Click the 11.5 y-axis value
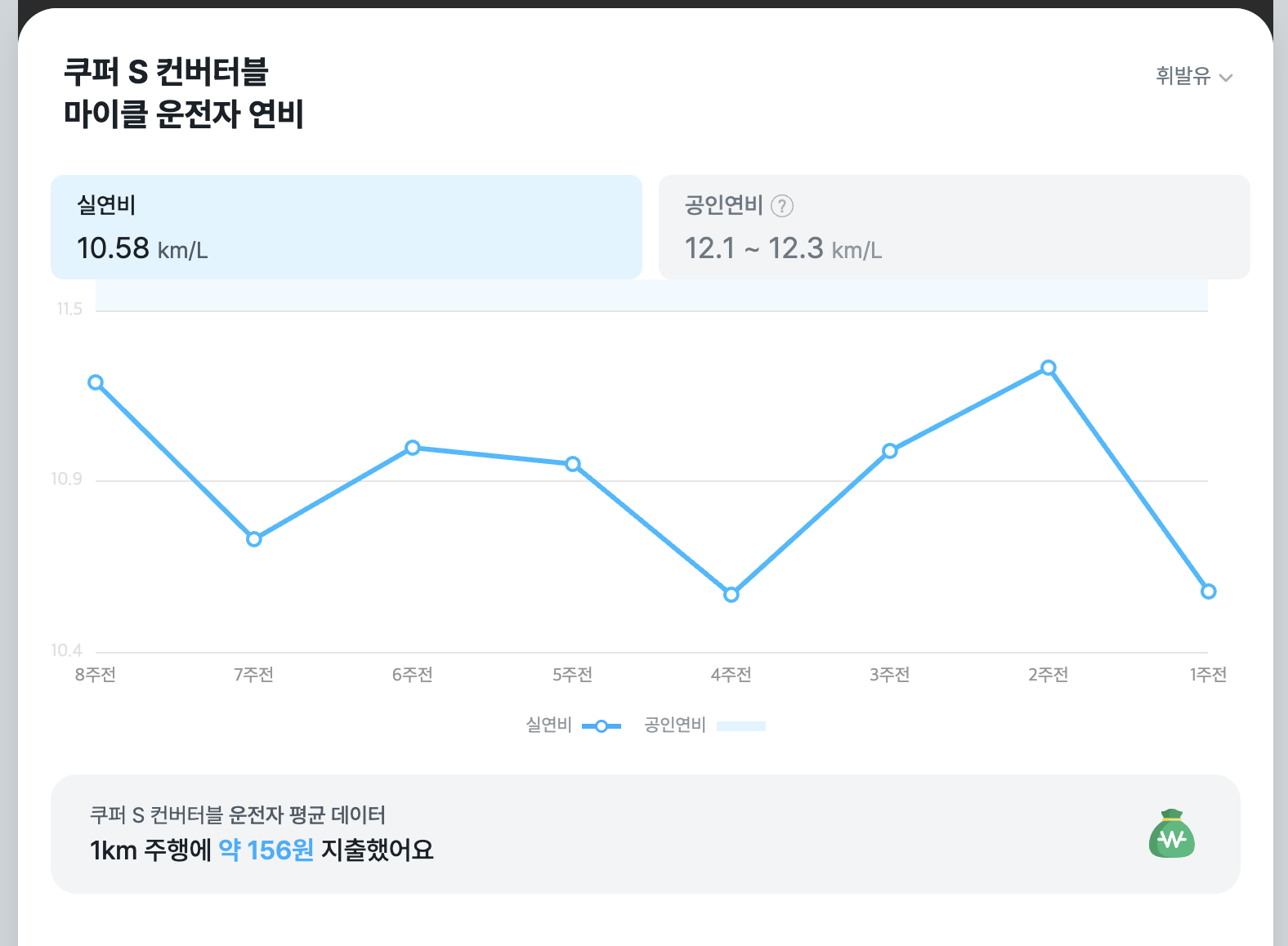The height and width of the screenshot is (946, 1288). [x=69, y=309]
